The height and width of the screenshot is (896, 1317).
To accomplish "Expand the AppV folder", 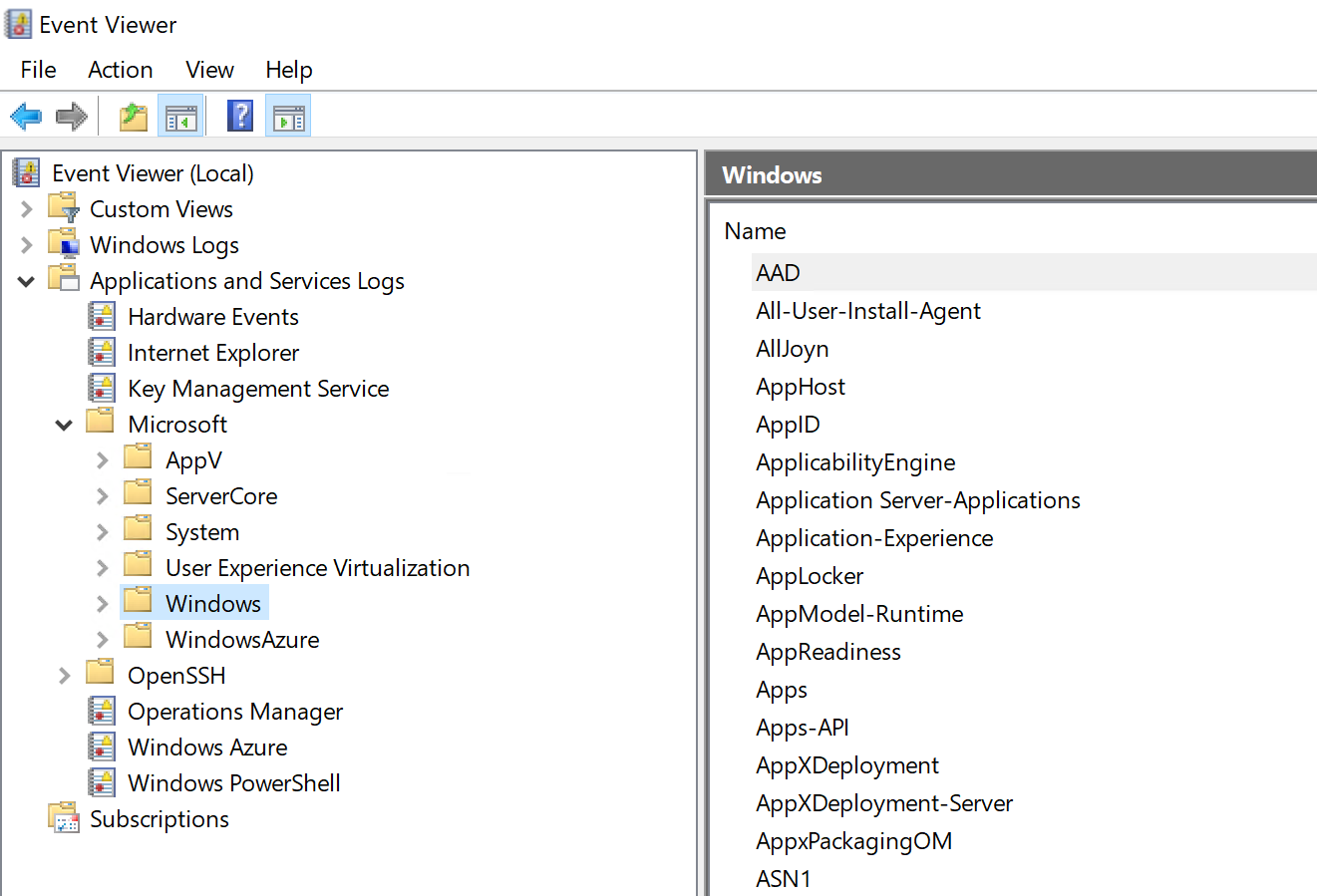I will point(102,460).
